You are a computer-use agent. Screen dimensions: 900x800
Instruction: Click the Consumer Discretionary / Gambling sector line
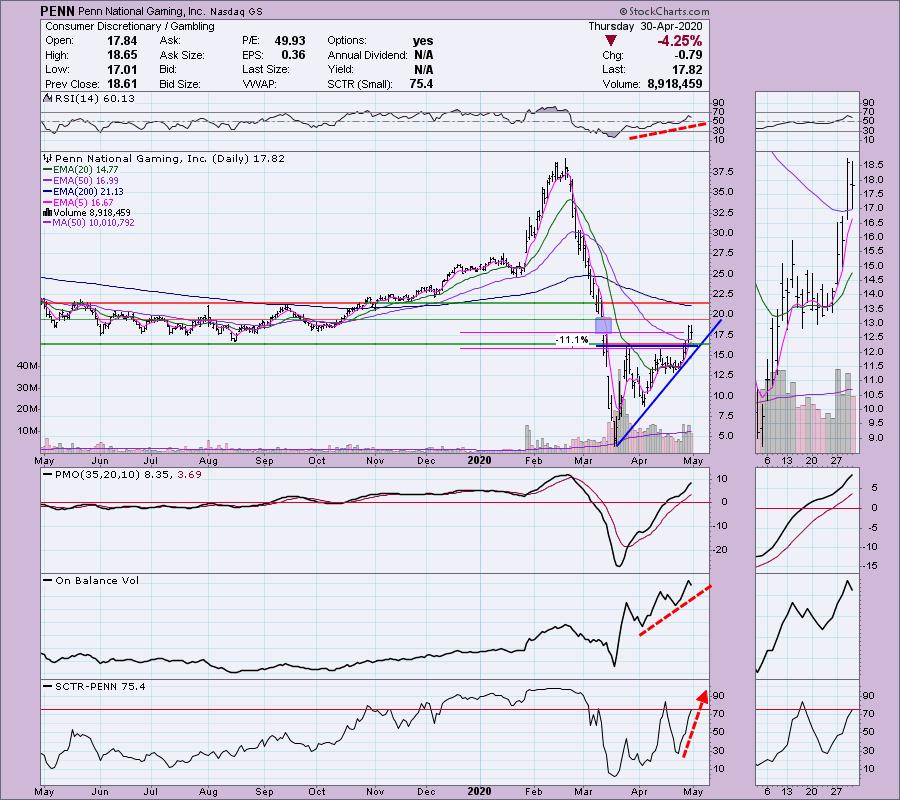coord(130,26)
